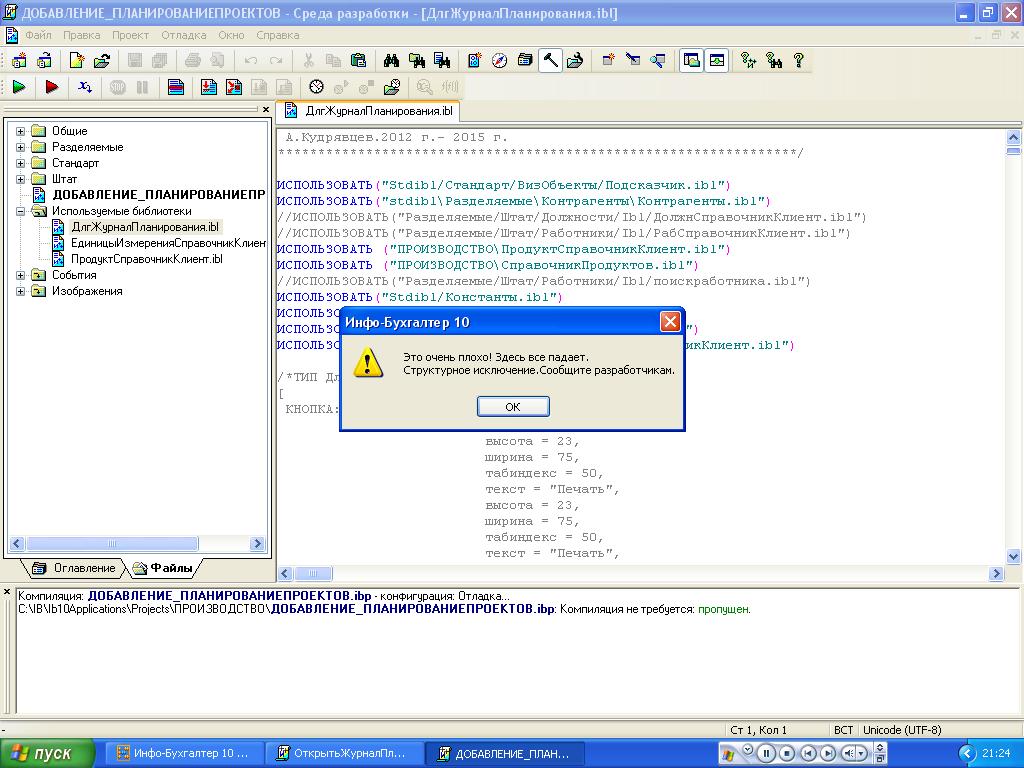Click the compass navigation icon
The height and width of the screenshot is (768, 1024).
pyautogui.click(x=500, y=61)
